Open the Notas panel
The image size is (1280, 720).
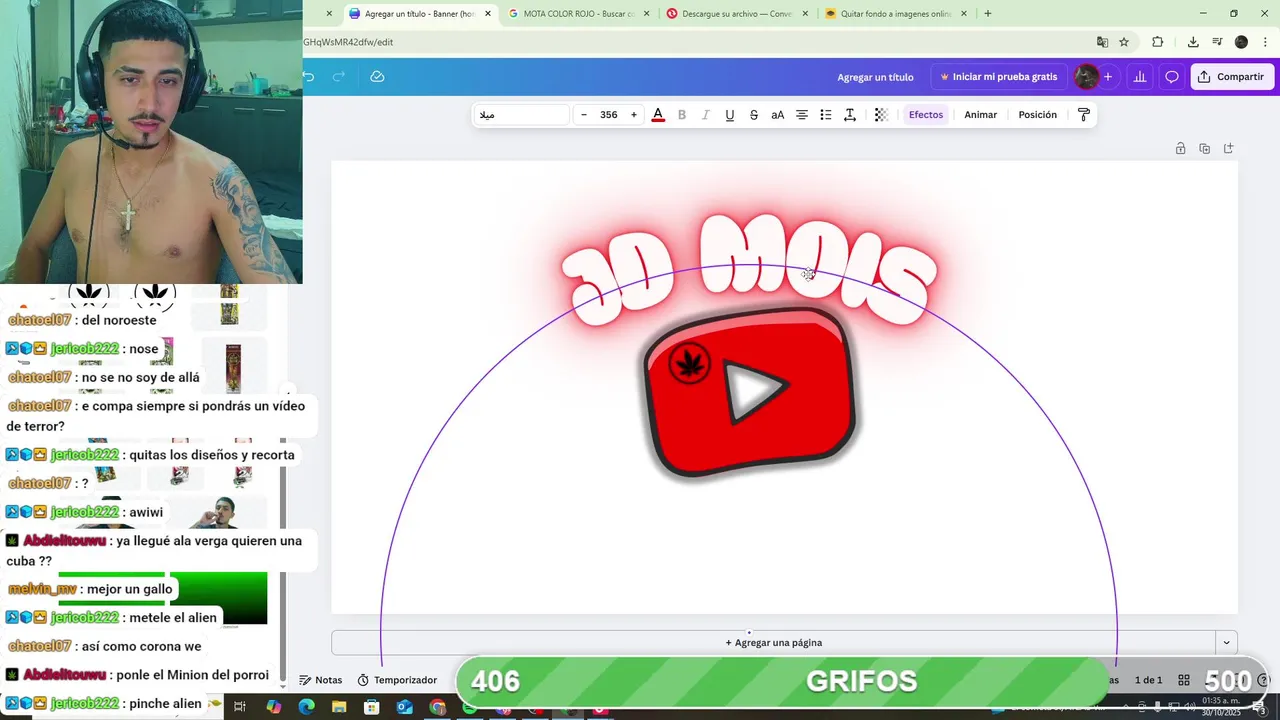point(321,680)
